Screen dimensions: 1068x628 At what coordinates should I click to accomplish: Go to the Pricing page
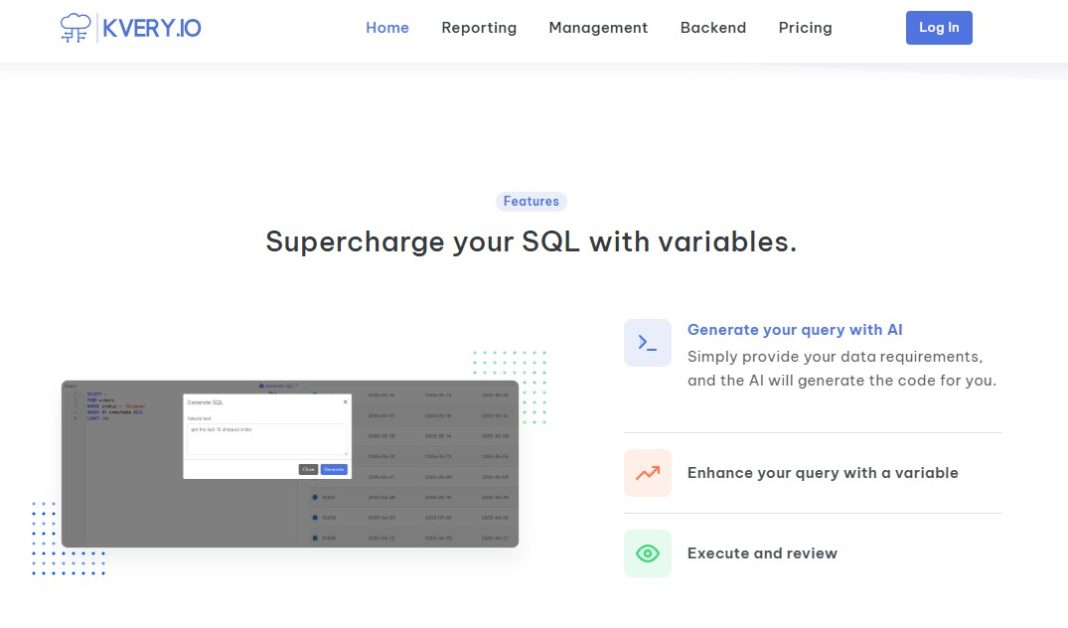pyautogui.click(x=805, y=28)
